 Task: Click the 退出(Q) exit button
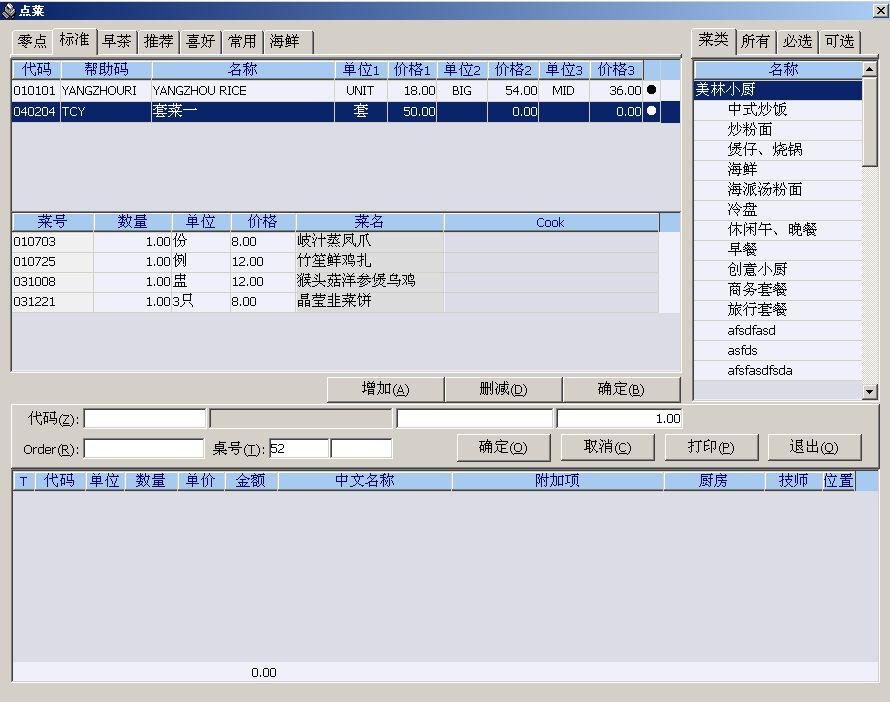pos(814,447)
